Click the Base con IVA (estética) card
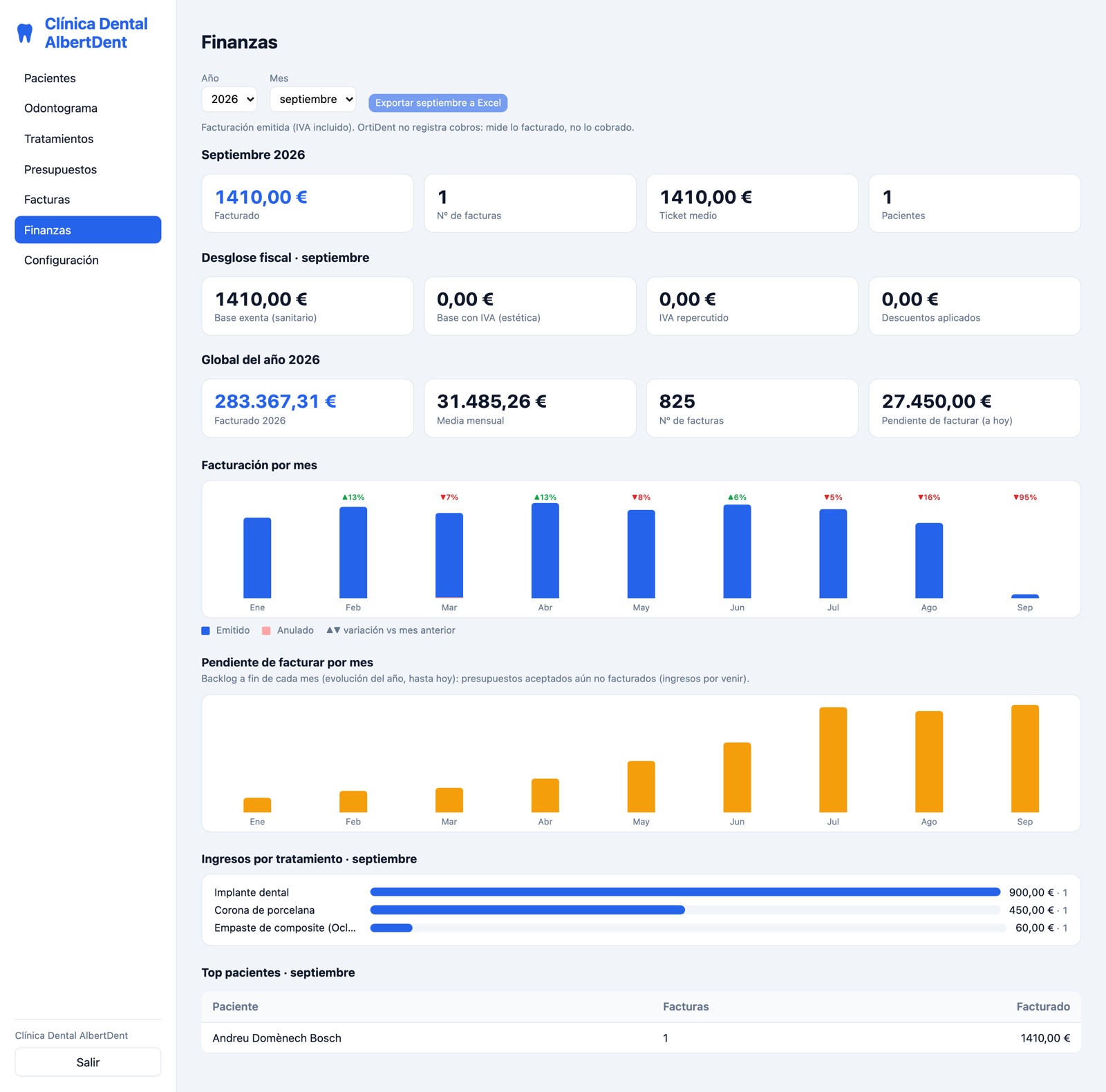The height and width of the screenshot is (1092, 1106). tap(530, 306)
